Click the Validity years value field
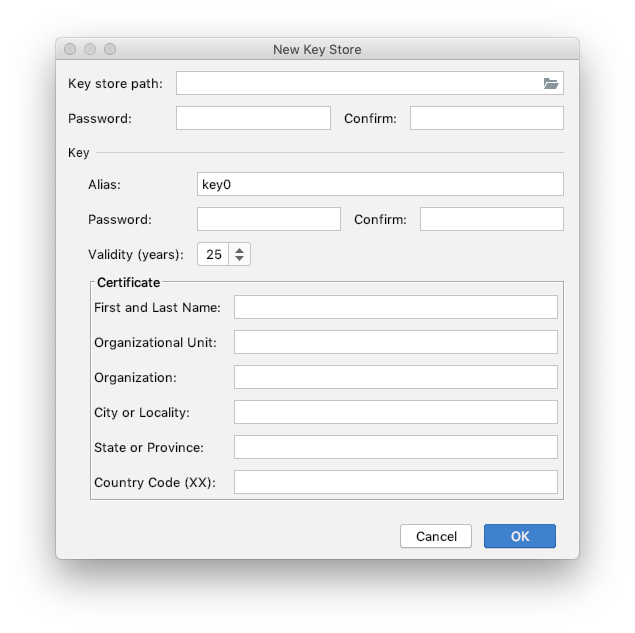Image resolution: width=635 pixels, height=633 pixels. pyautogui.click(x=213, y=255)
